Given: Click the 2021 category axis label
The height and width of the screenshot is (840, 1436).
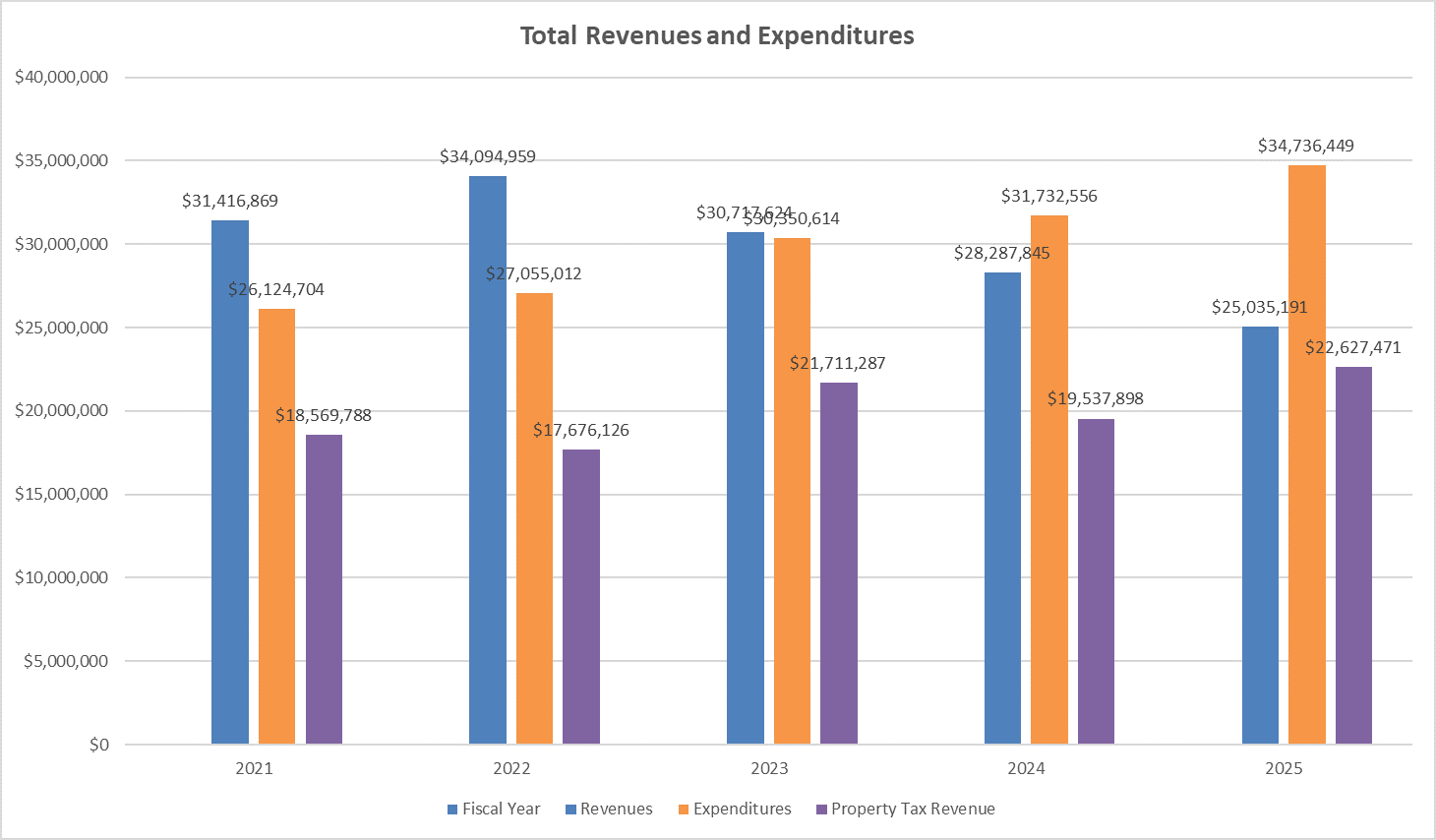Looking at the screenshot, I should (254, 768).
